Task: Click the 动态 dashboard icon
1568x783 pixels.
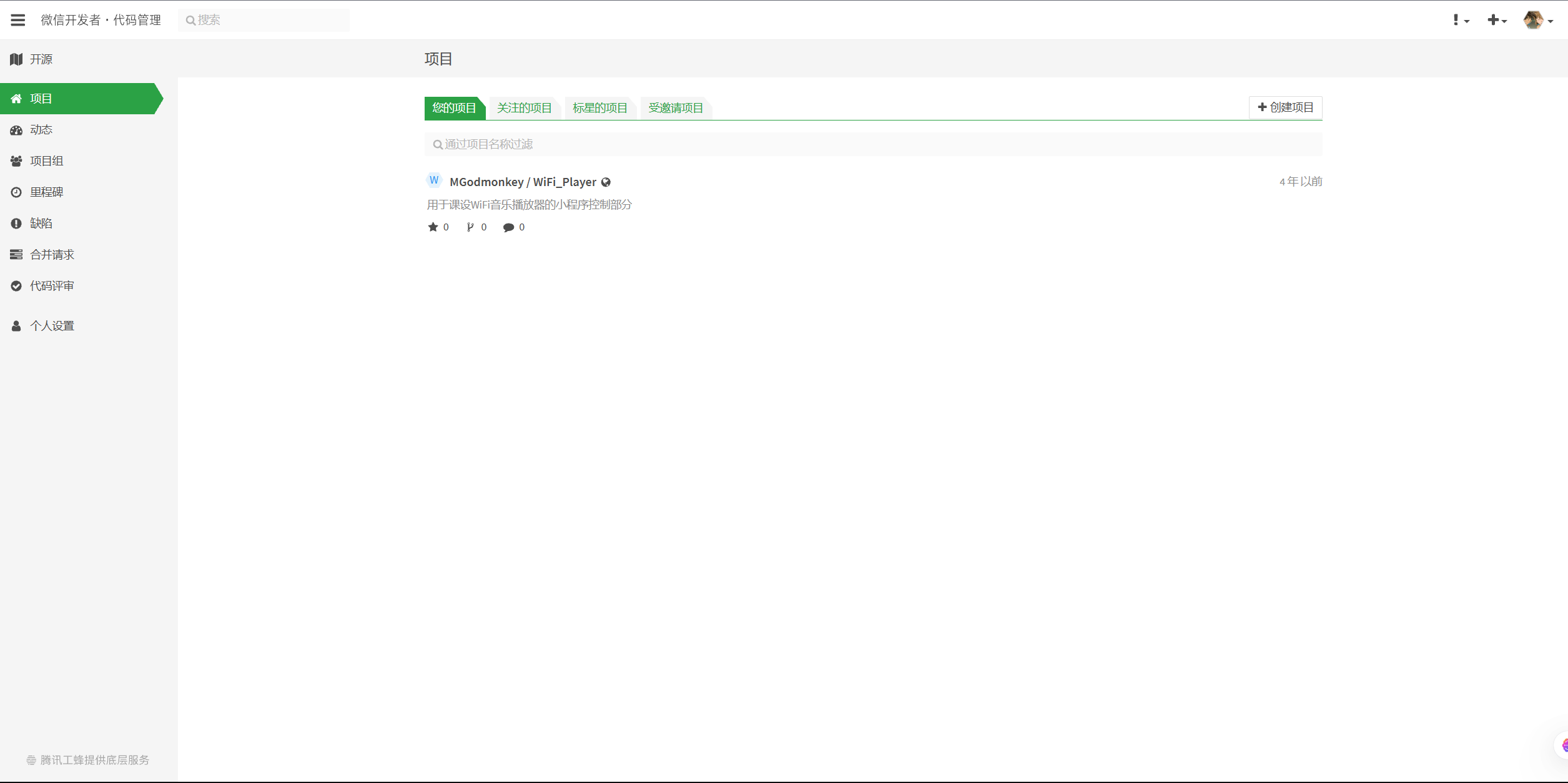Action: [x=16, y=130]
